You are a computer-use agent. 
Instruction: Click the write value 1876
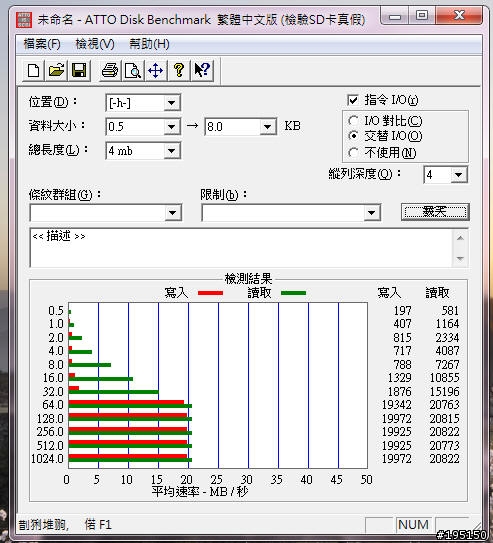click(400, 392)
